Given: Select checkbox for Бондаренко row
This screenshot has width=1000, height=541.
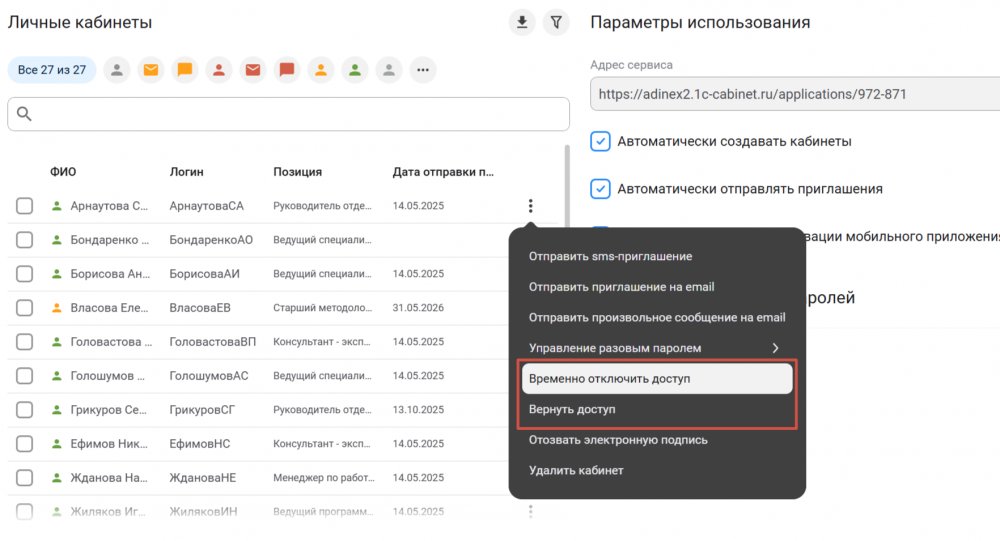Looking at the screenshot, I should coord(24,240).
